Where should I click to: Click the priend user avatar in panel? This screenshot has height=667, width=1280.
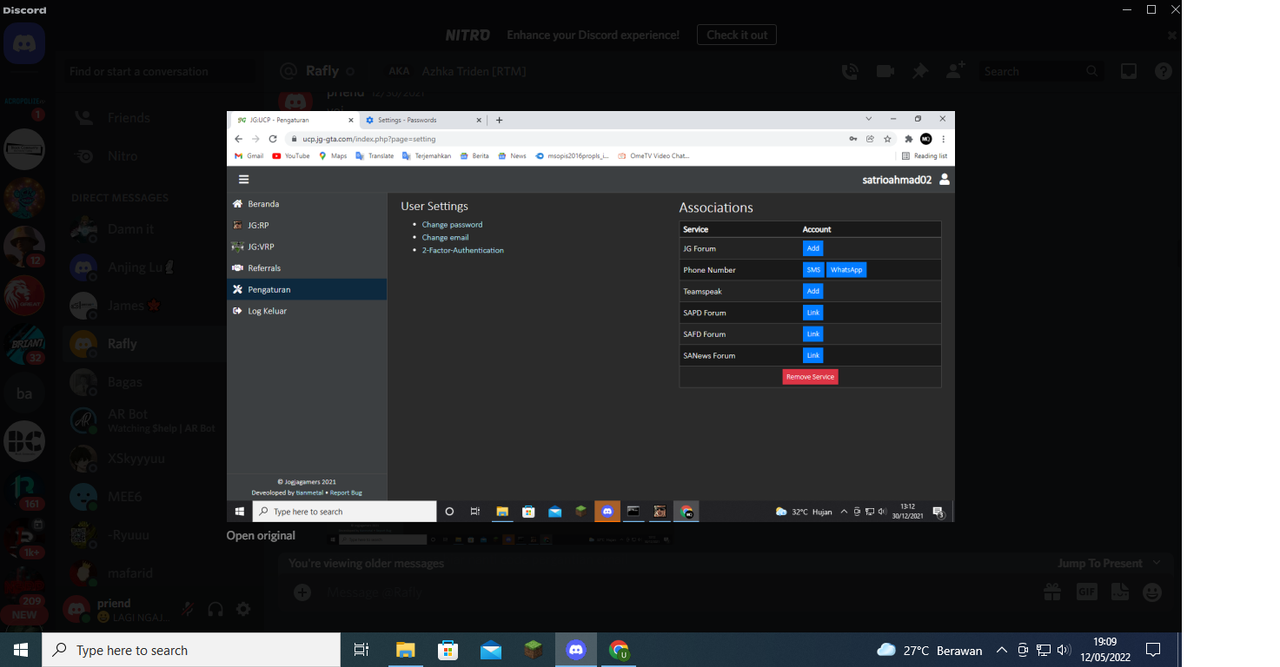click(x=77, y=608)
